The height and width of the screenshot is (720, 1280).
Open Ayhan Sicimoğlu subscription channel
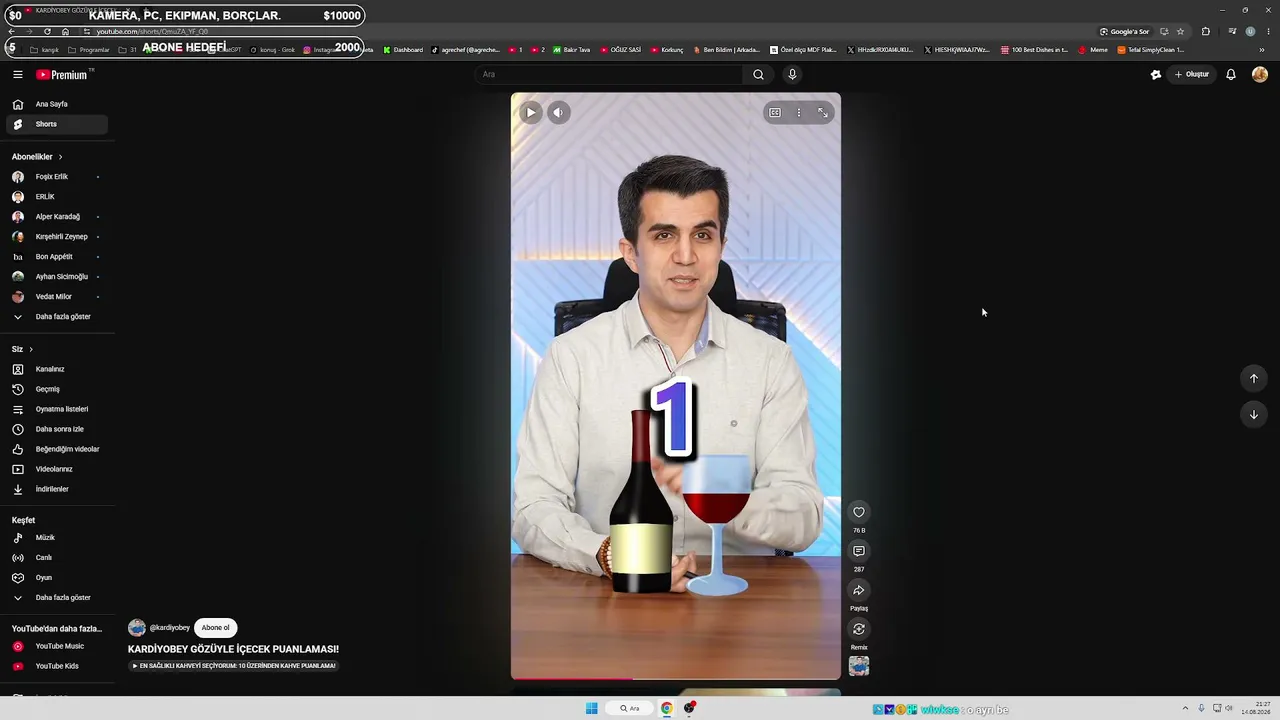pos(56,277)
